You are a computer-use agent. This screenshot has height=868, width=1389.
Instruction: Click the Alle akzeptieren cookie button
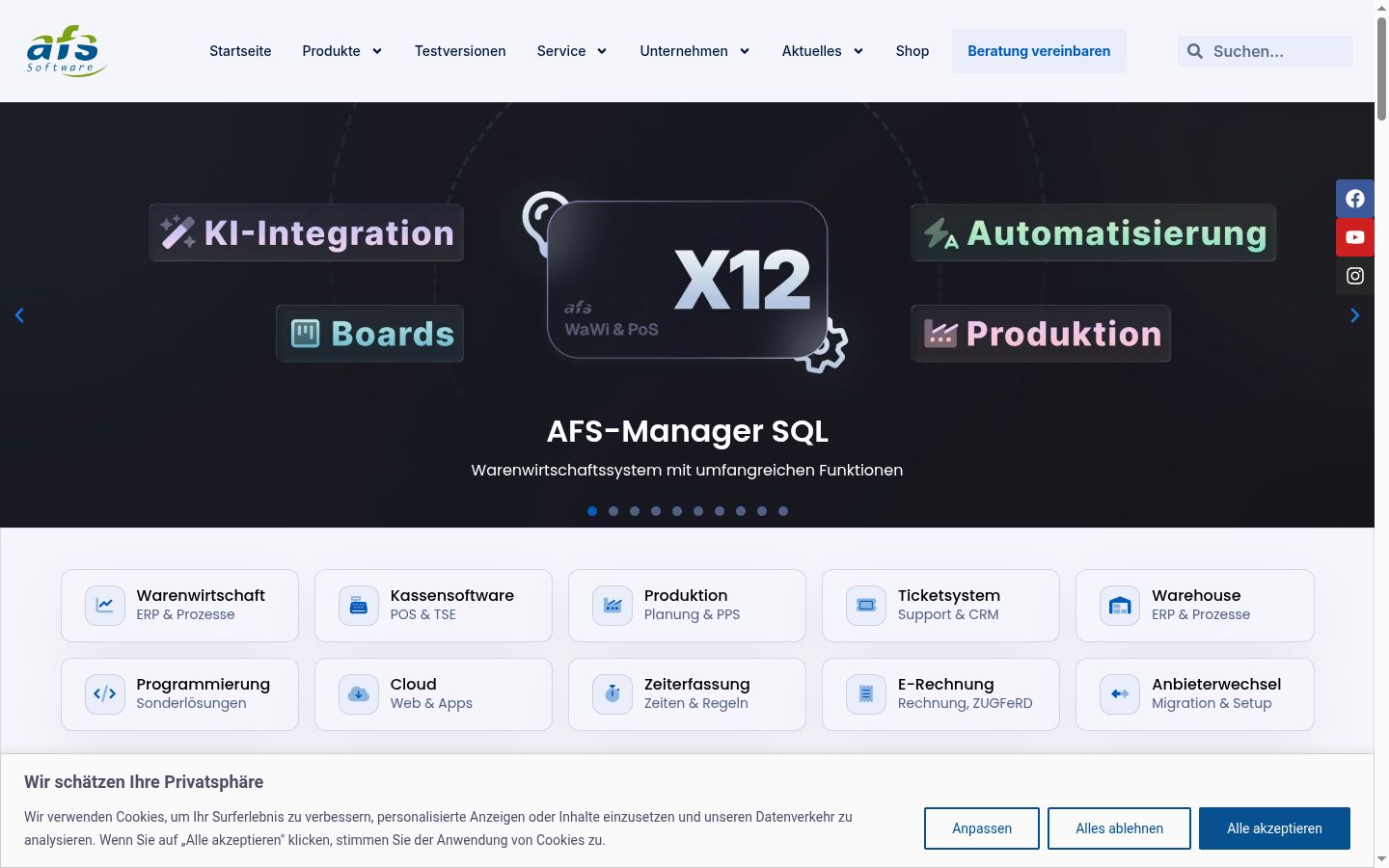click(x=1274, y=828)
